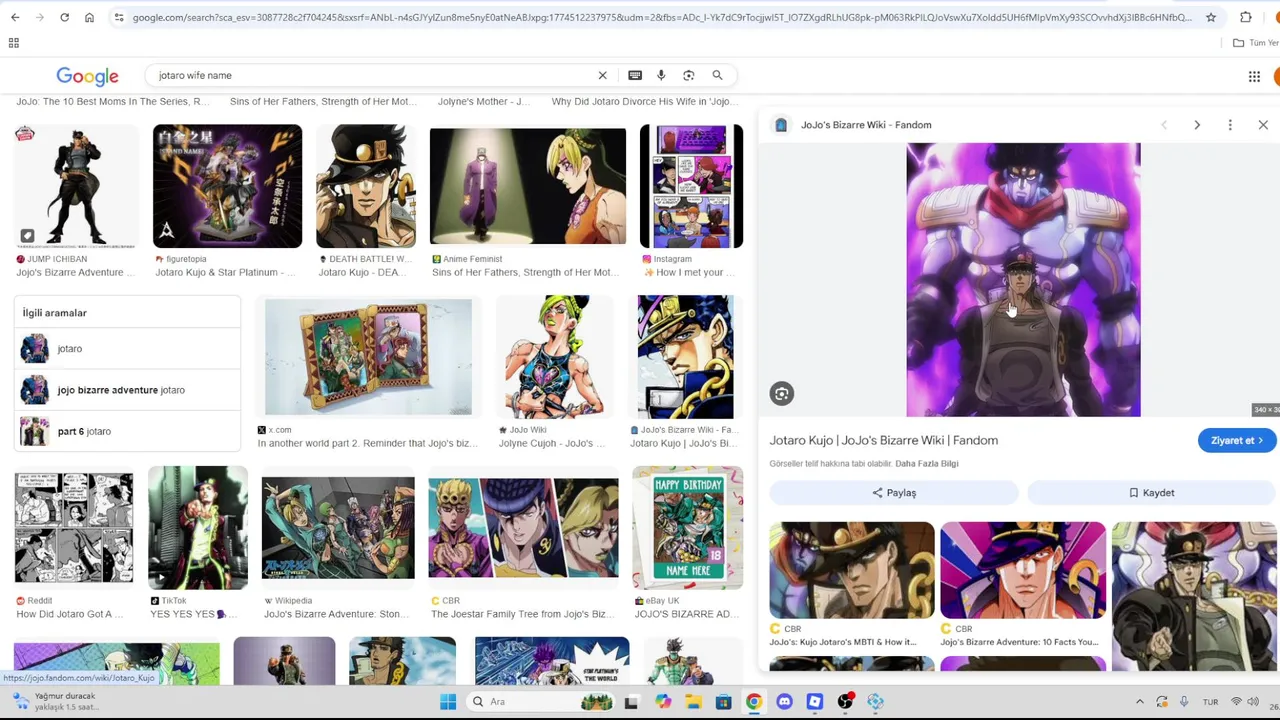Open Chrome from the taskbar
Viewport: 1280px width, 720px height.
click(x=754, y=702)
